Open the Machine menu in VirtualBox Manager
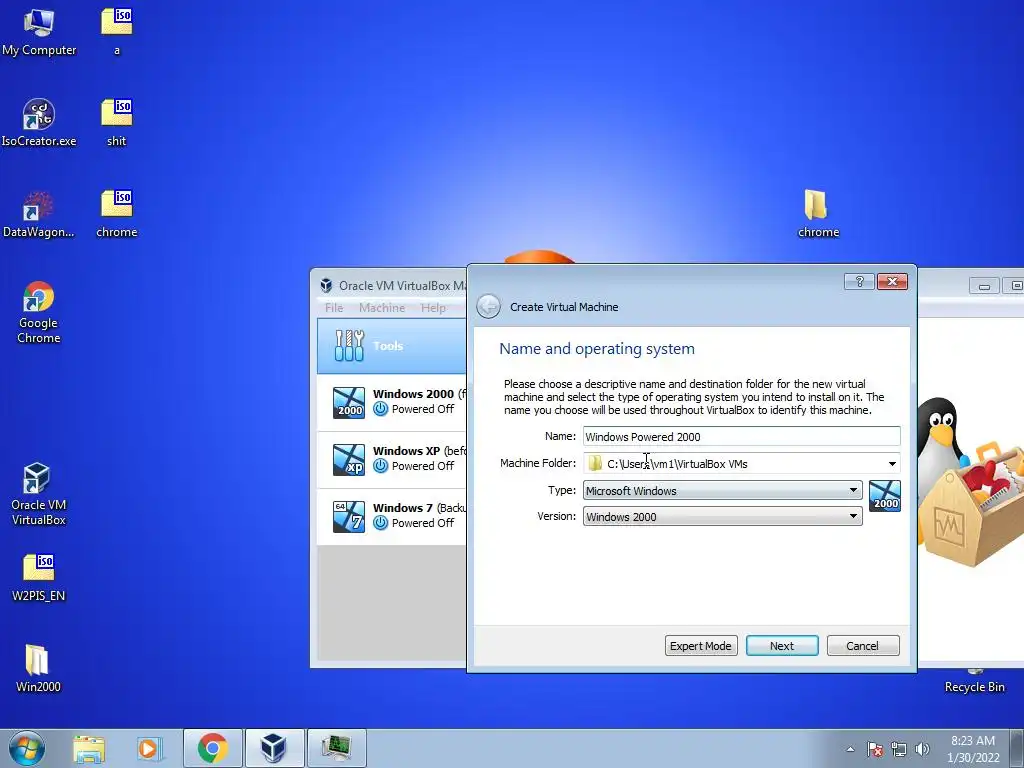 [382, 308]
